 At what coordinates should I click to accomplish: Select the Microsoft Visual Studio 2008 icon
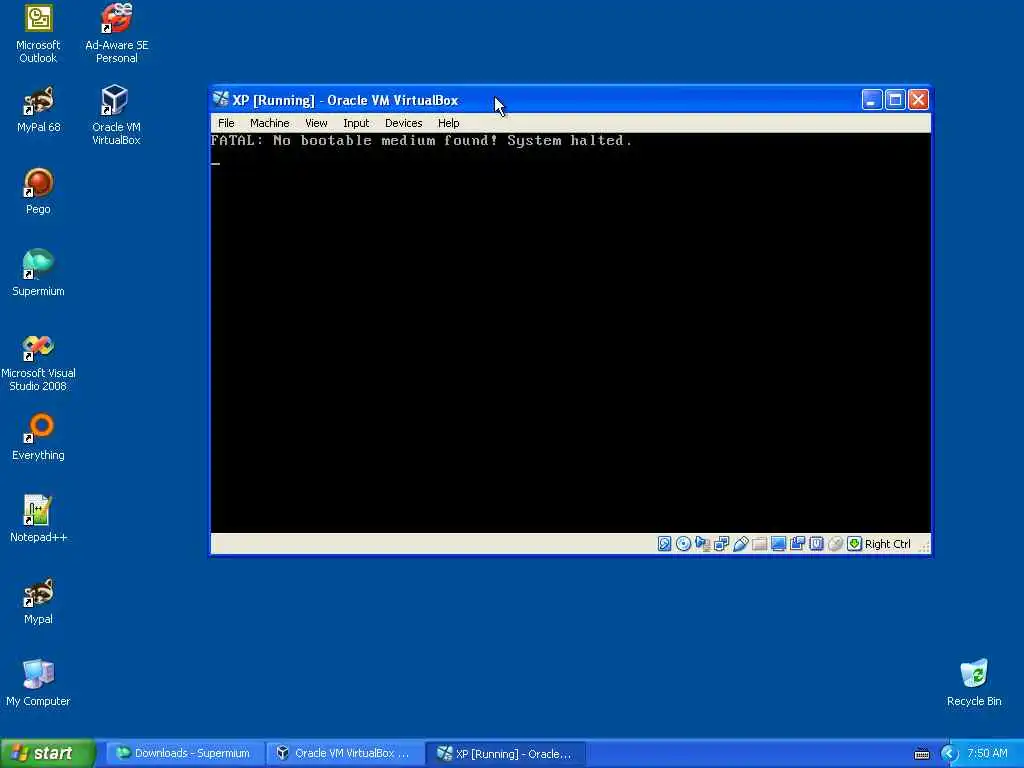coord(38,362)
